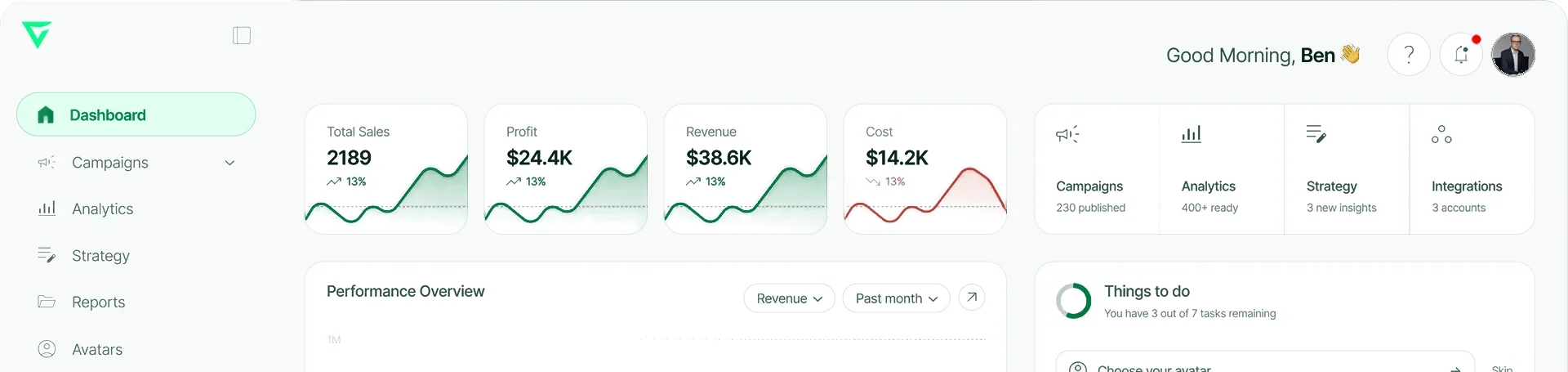This screenshot has height=372, width=1568.
Task: Open the Cost $14.2K card
Action: click(x=925, y=169)
